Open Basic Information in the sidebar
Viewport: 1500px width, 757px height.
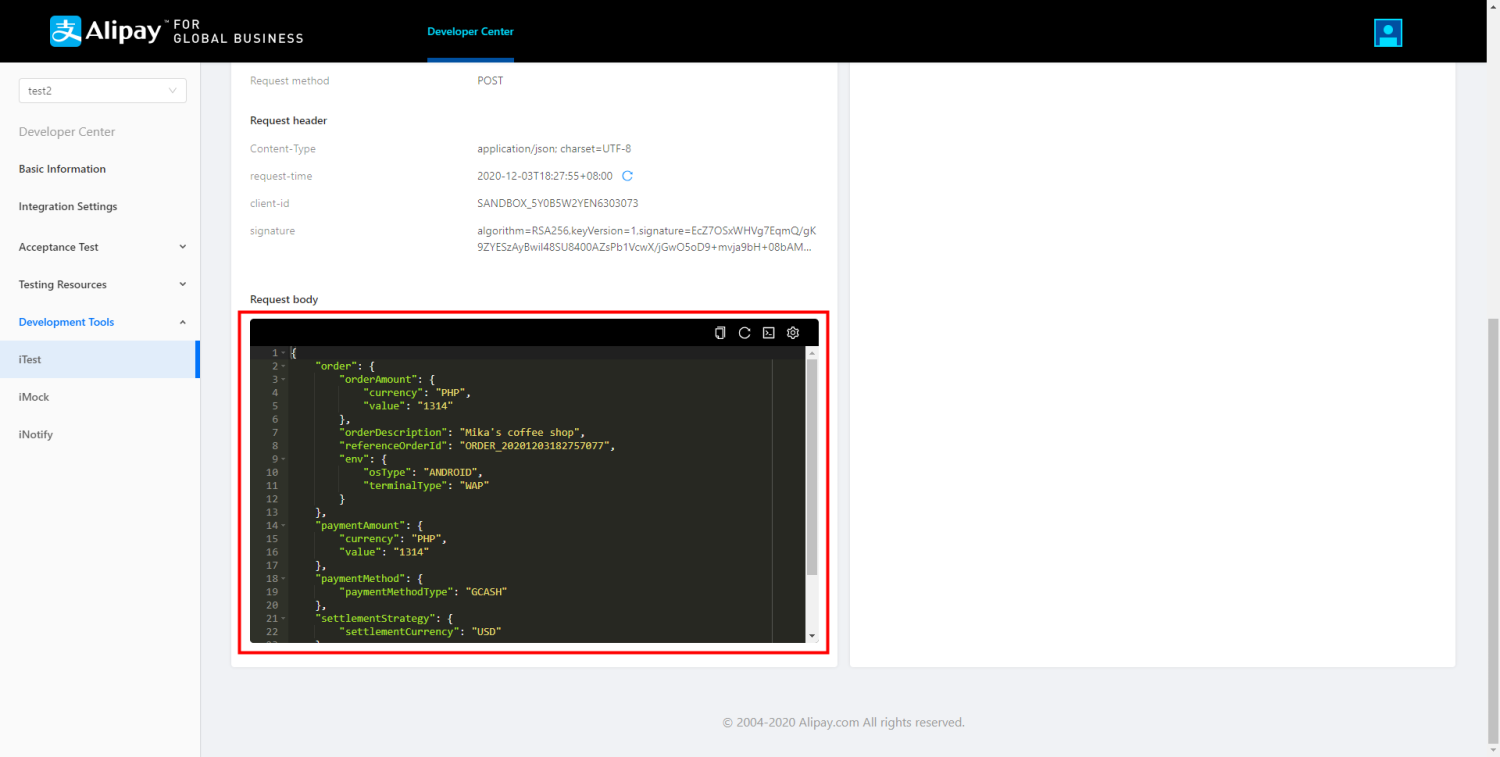pos(62,169)
